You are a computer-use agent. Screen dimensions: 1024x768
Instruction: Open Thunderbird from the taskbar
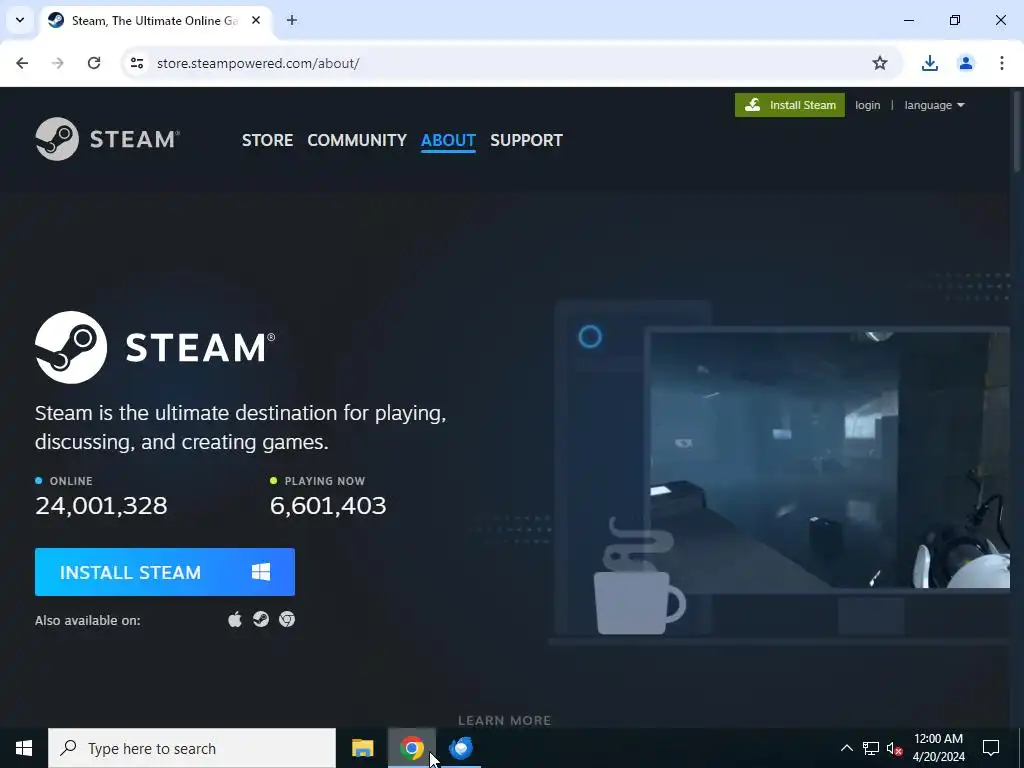pos(461,748)
